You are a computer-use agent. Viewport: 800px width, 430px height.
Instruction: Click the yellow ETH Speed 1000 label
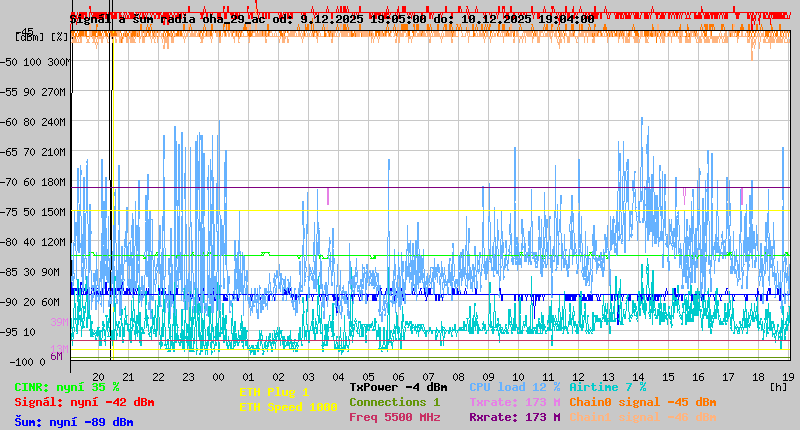point(288,407)
